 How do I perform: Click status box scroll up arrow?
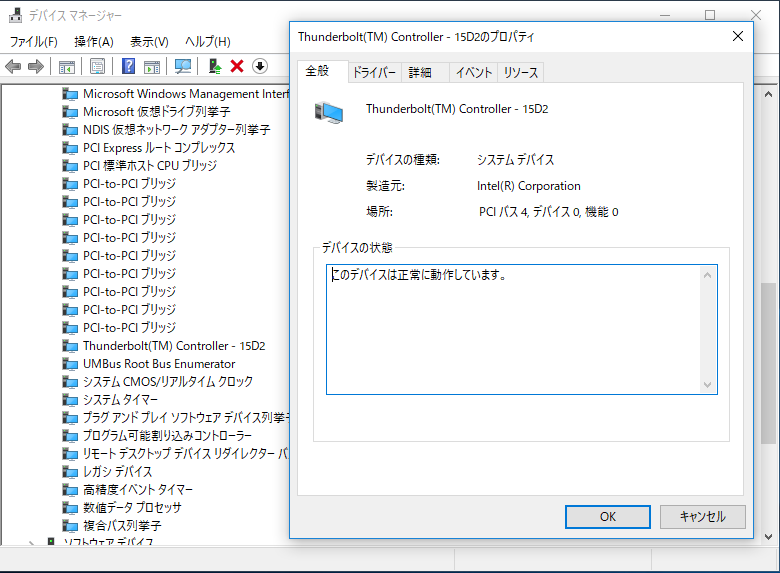coord(707,275)
